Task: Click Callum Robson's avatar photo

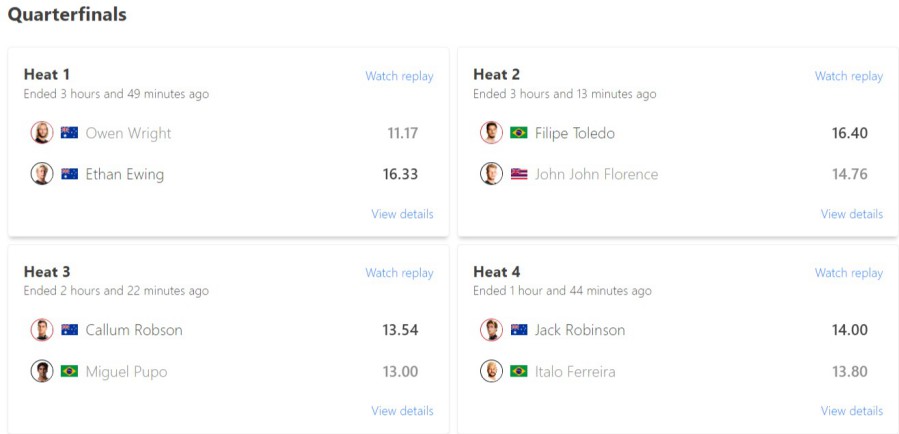Action: (41, 330)
